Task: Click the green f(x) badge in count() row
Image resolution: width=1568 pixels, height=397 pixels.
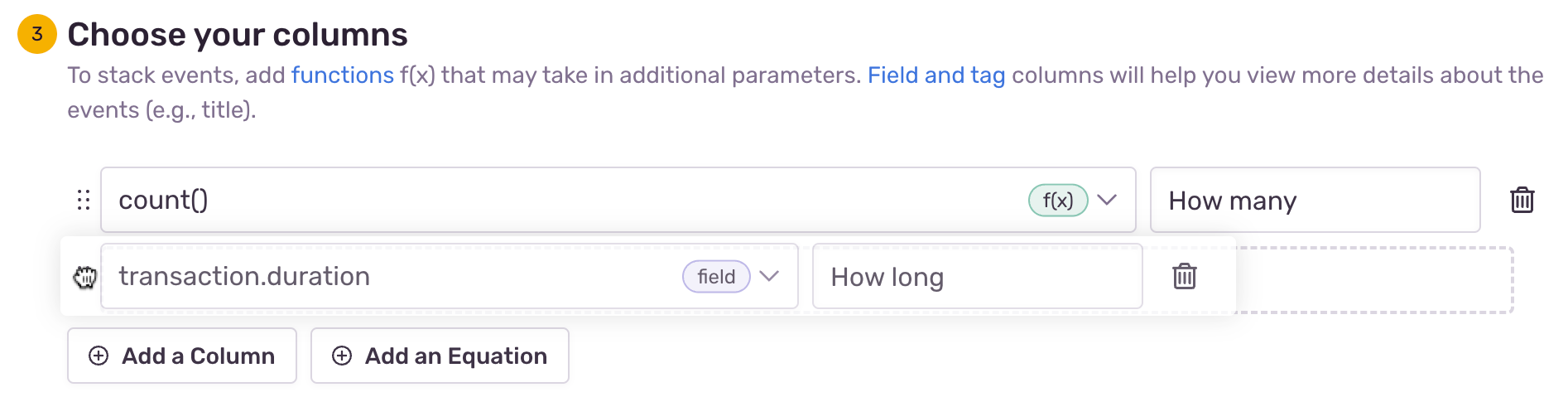Action: [1057, 200]
